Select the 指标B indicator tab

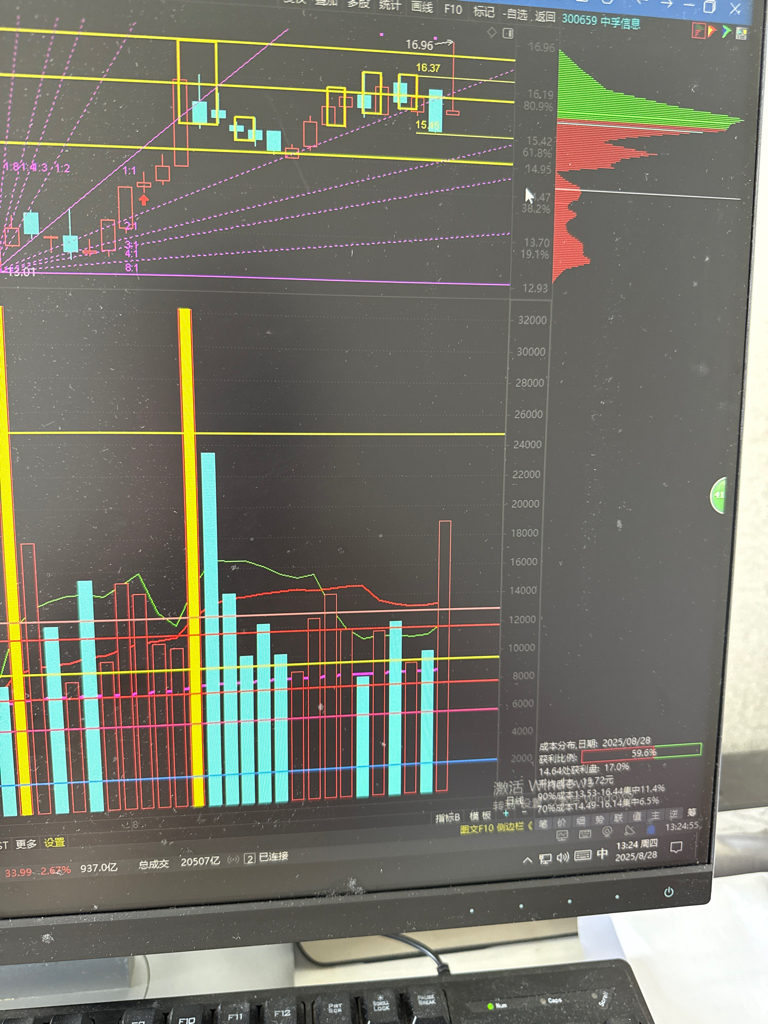448,817
